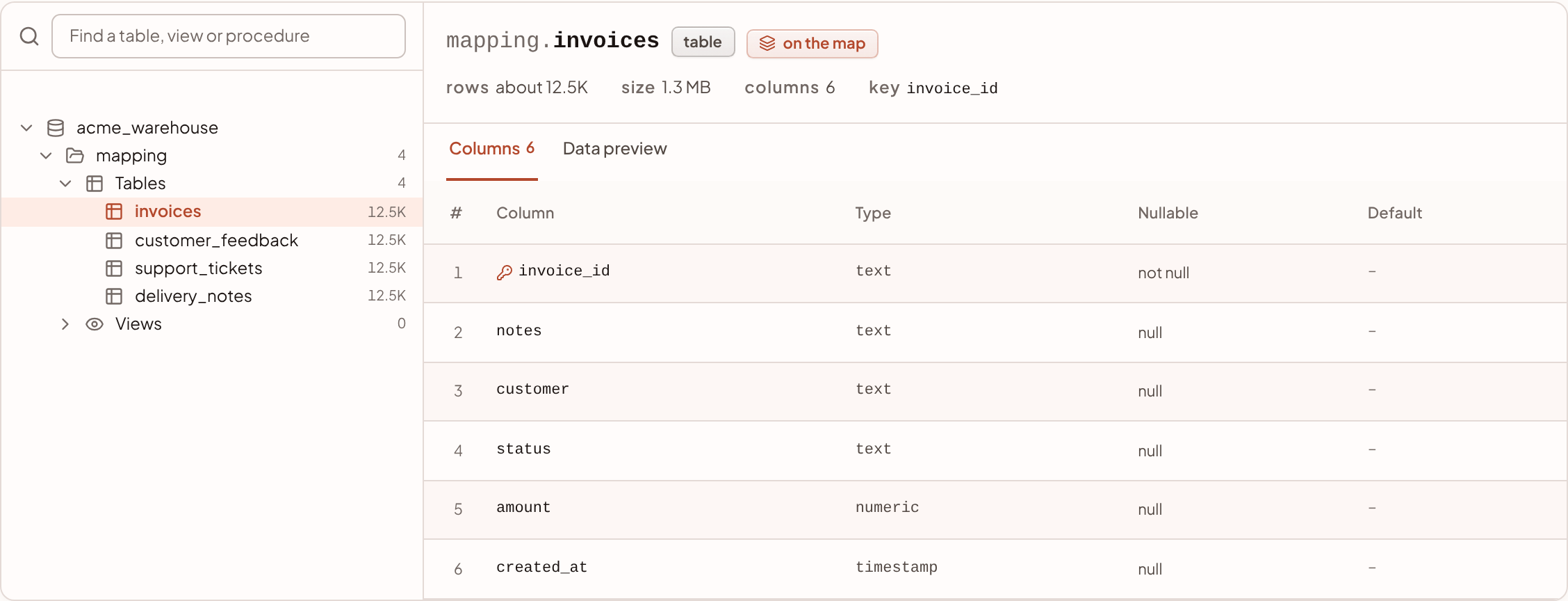
Task: Open the support_tickets table
Action: tap(212, 269)
